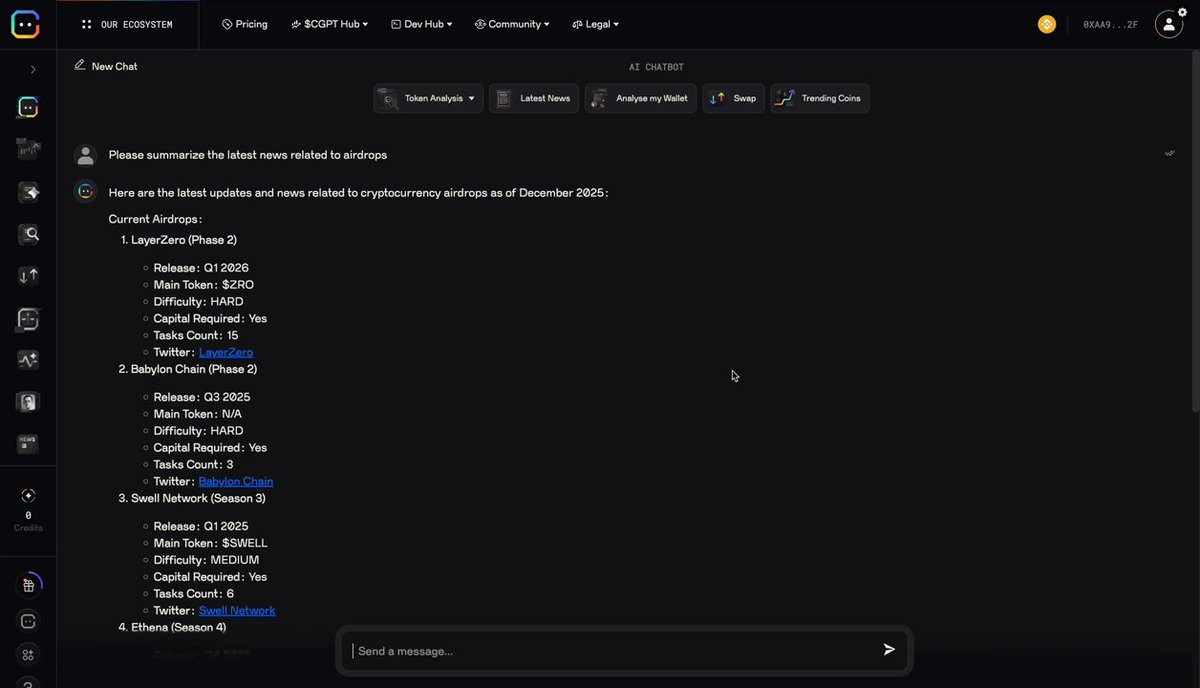Open the gift rewards icon in sidebar
This screenshot has width=1200, height=688.
28,586
